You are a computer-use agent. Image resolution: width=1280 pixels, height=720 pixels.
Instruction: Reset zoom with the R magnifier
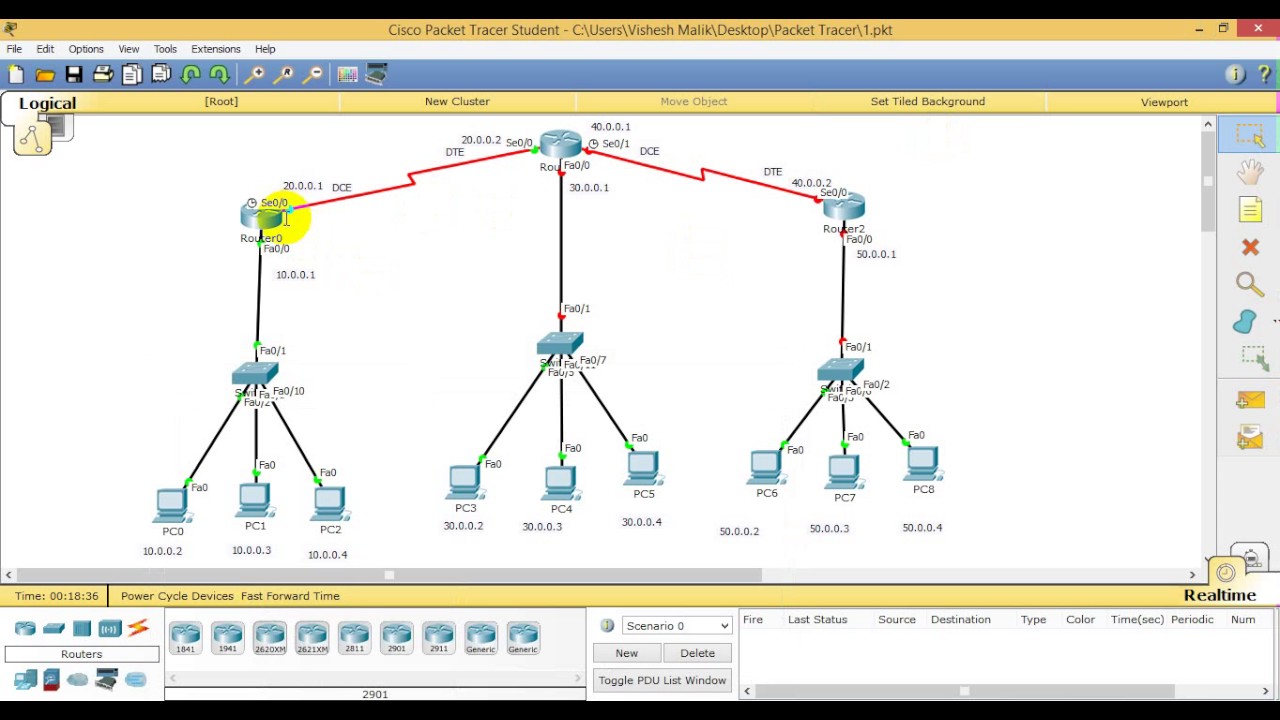point(284,74)
